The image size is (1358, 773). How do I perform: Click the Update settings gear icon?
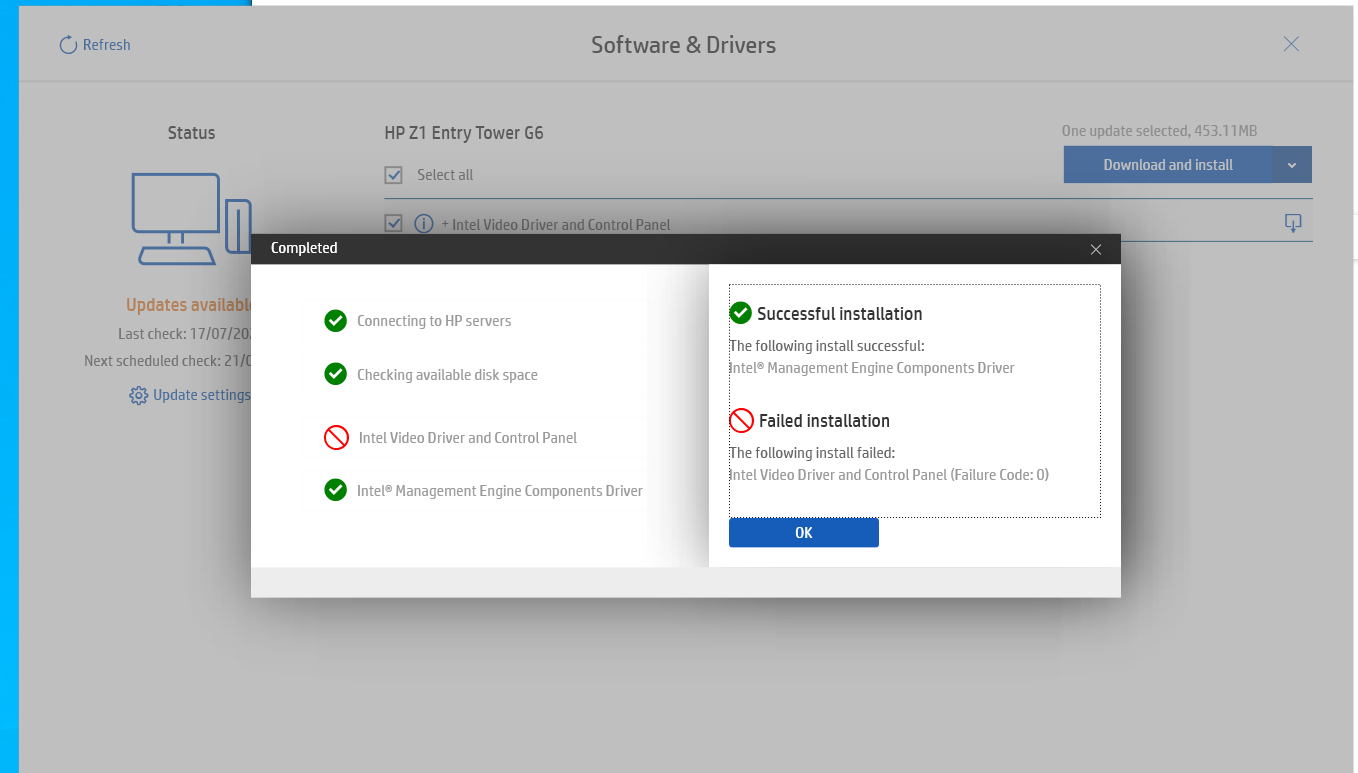point(139,396)
